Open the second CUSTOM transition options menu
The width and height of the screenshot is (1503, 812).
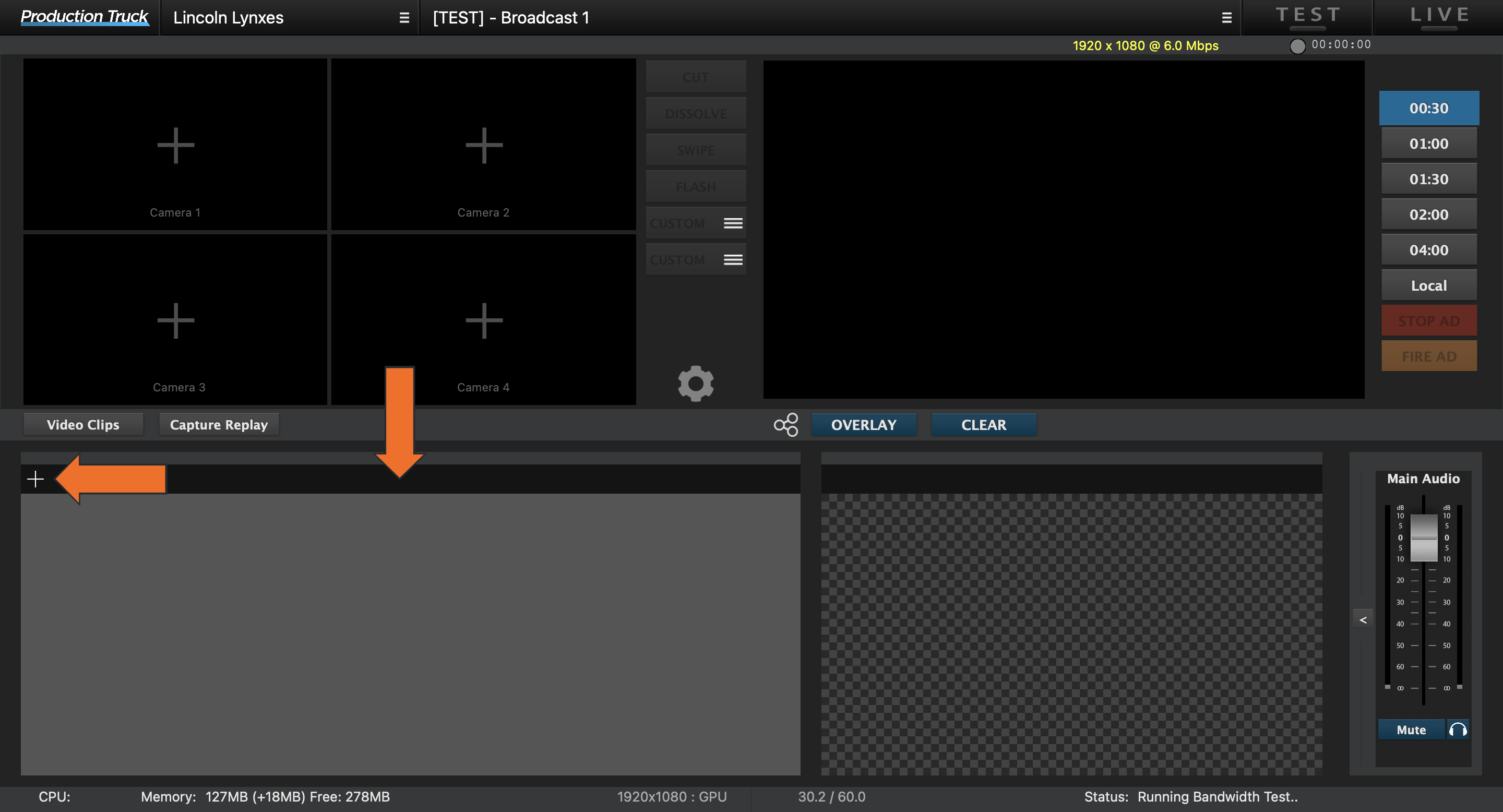coord(733,259)
